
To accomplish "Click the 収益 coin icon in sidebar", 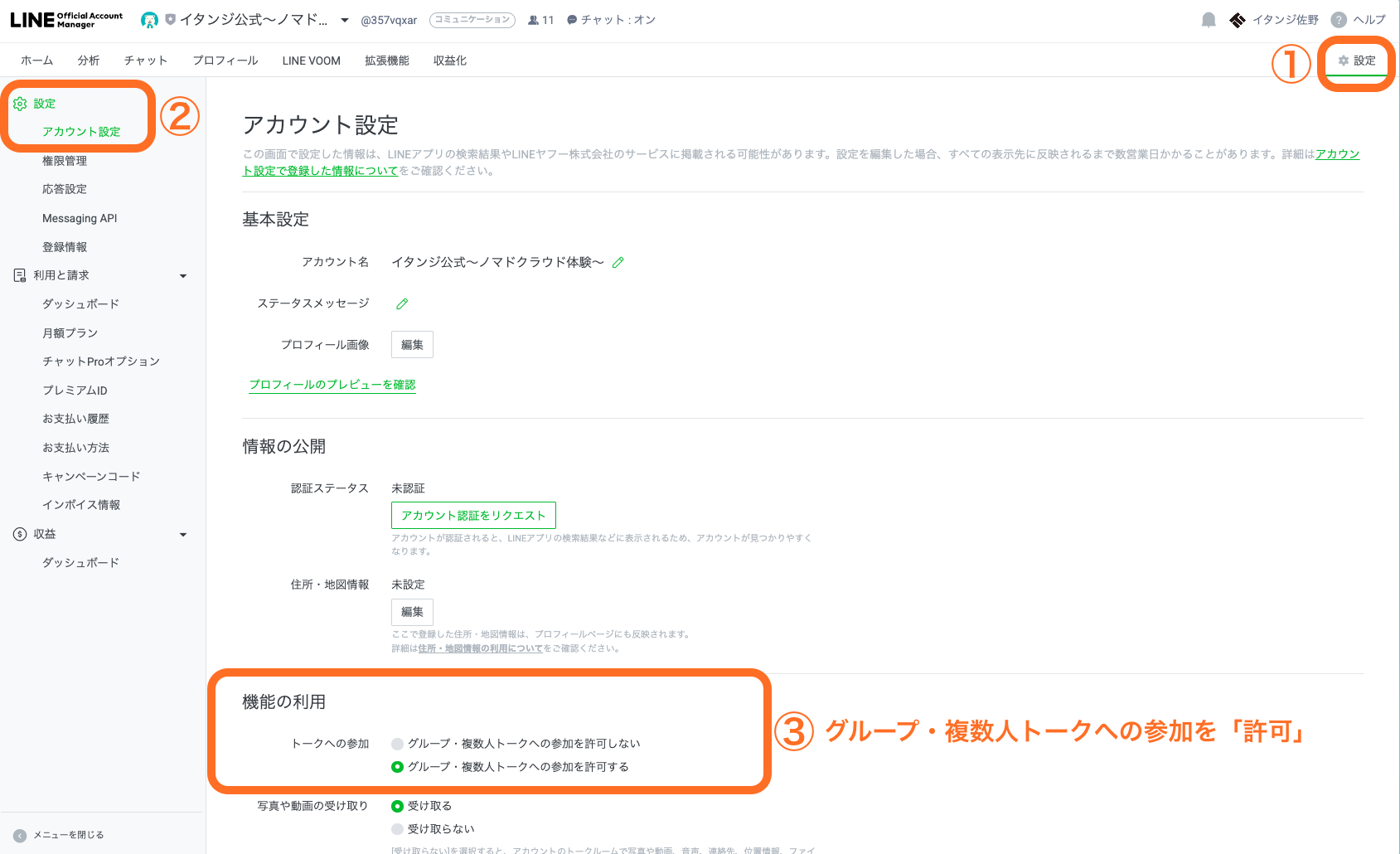I will click(20, 534).
